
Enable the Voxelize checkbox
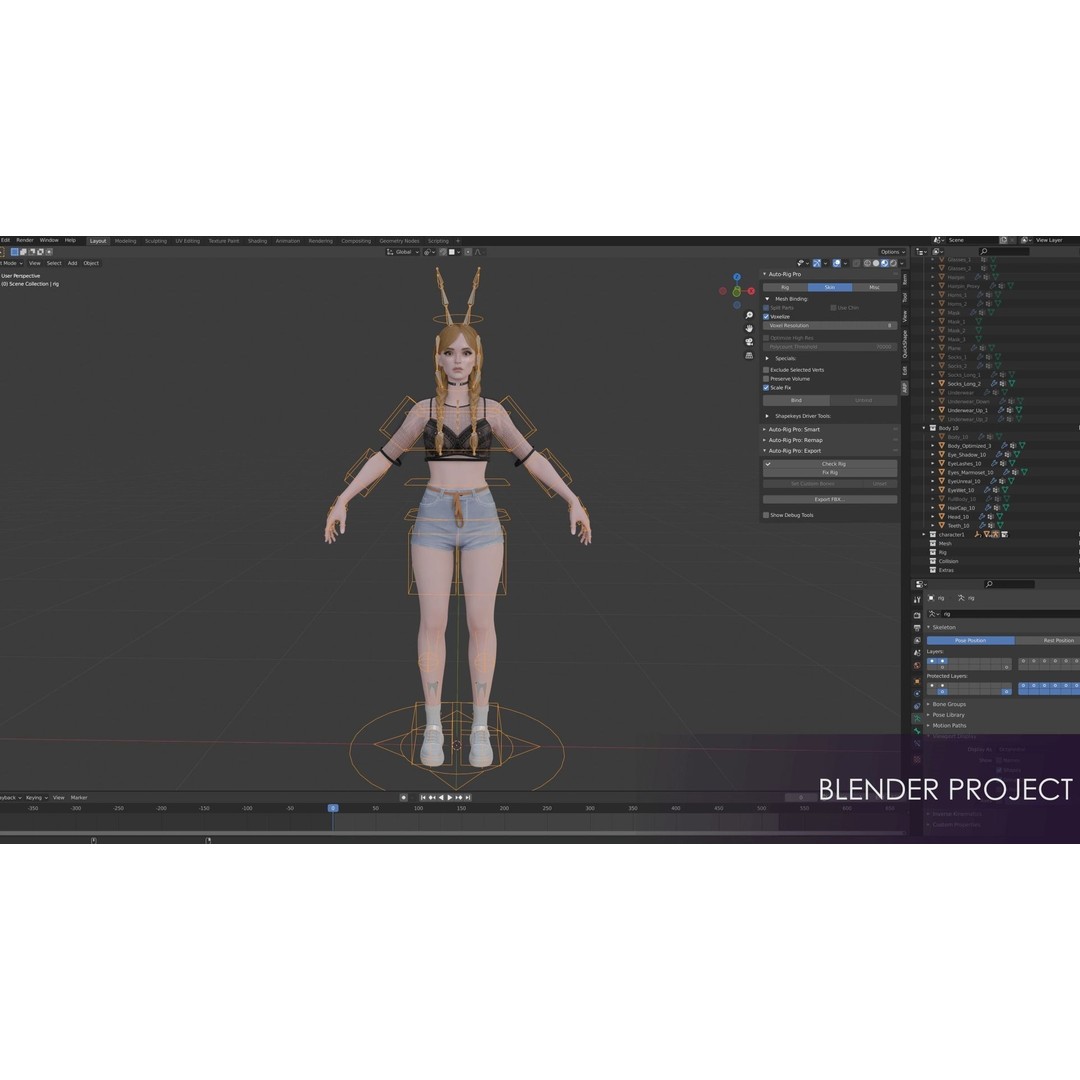point(766,317)
